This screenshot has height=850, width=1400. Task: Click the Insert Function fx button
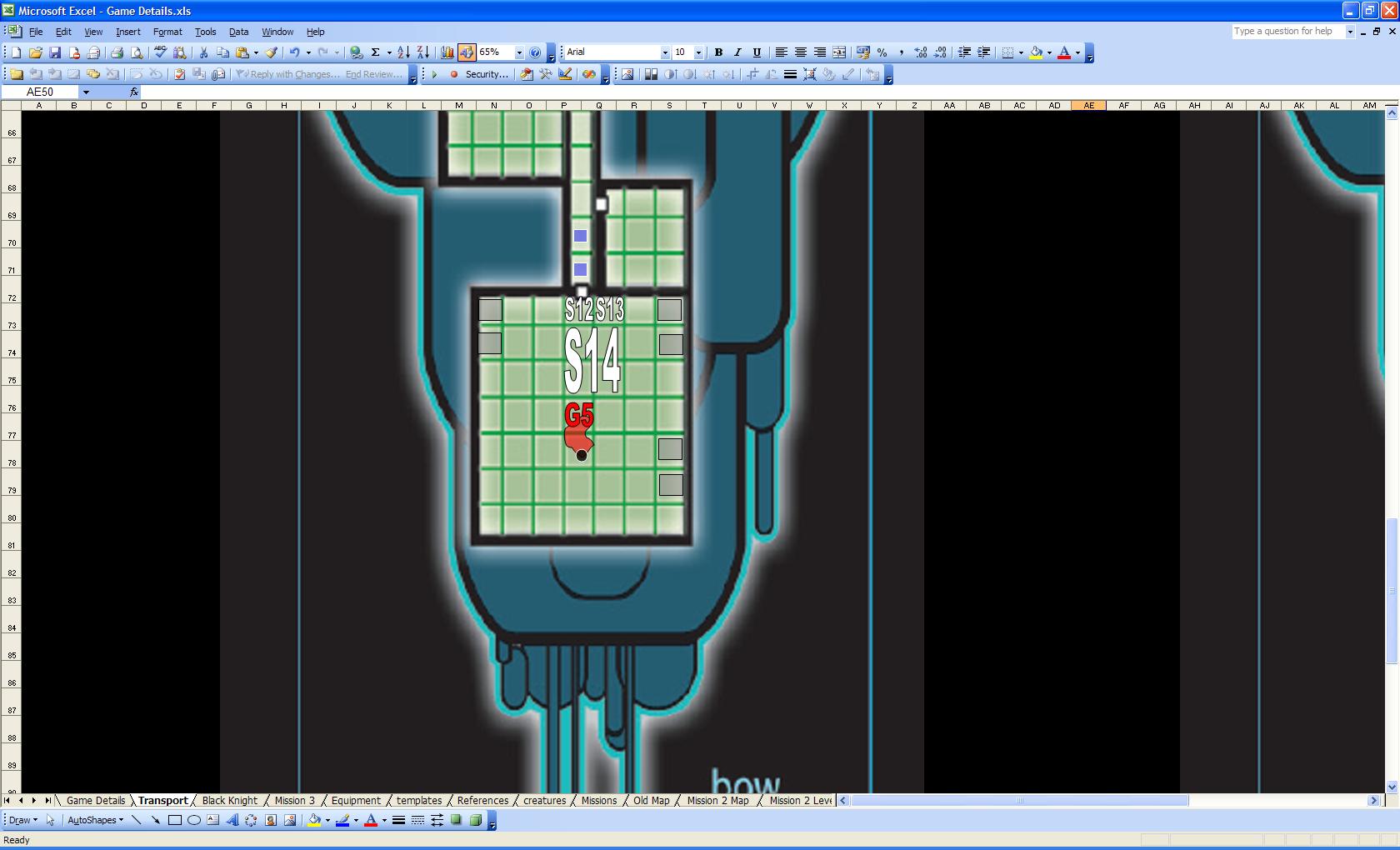(x=134, y=92)
